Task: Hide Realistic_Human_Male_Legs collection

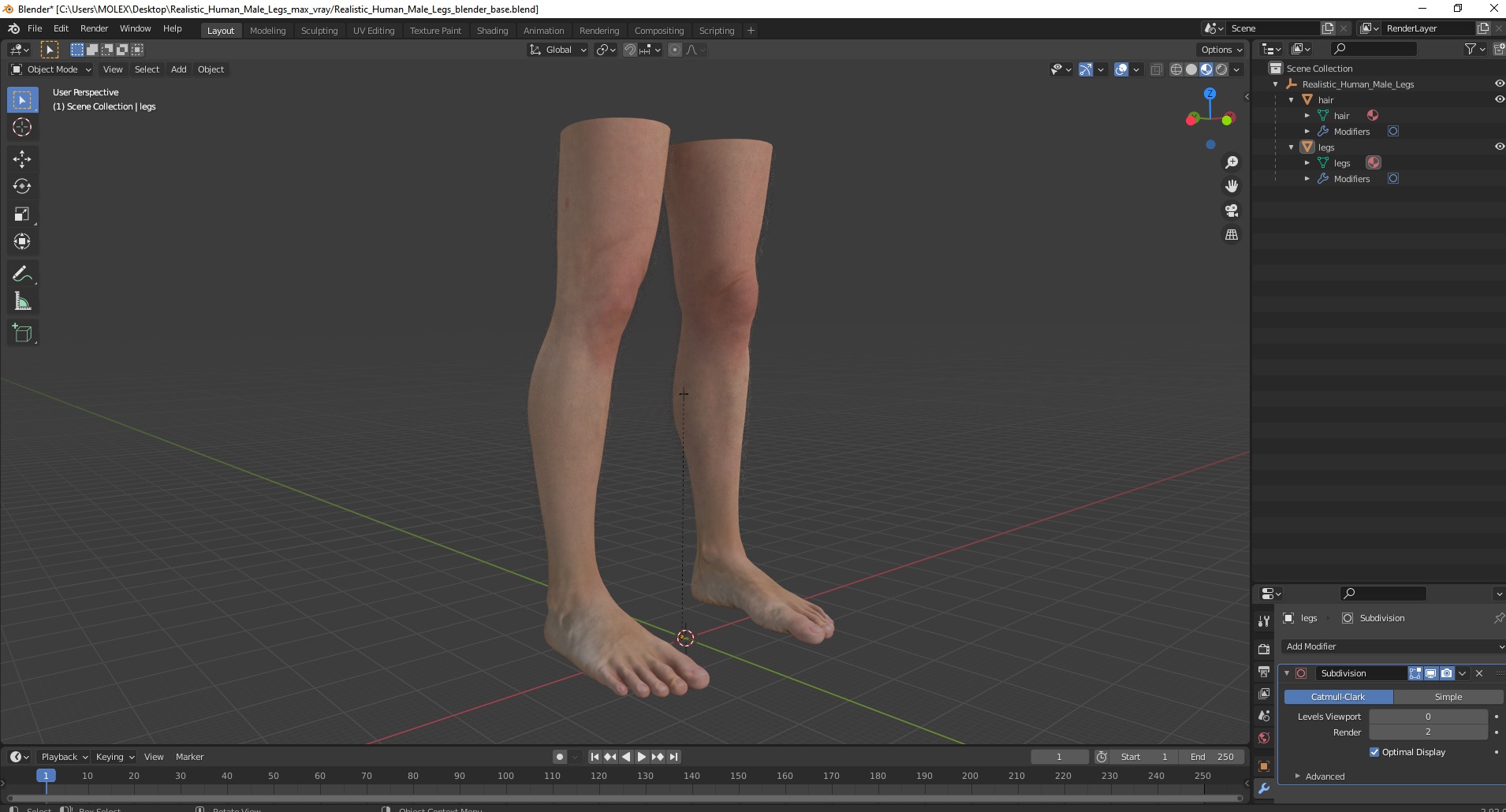Action: pos(1499,84)
